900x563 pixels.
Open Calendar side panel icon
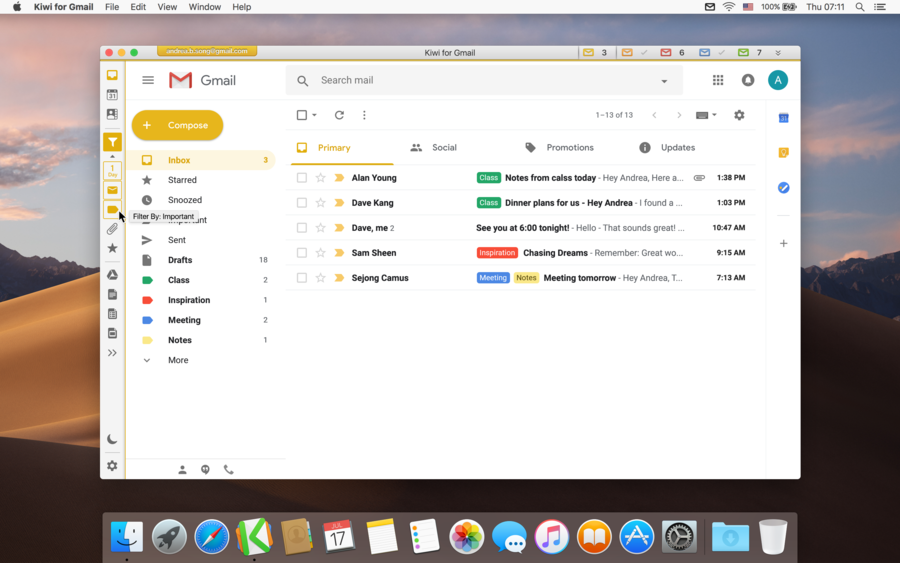(783, 118)
